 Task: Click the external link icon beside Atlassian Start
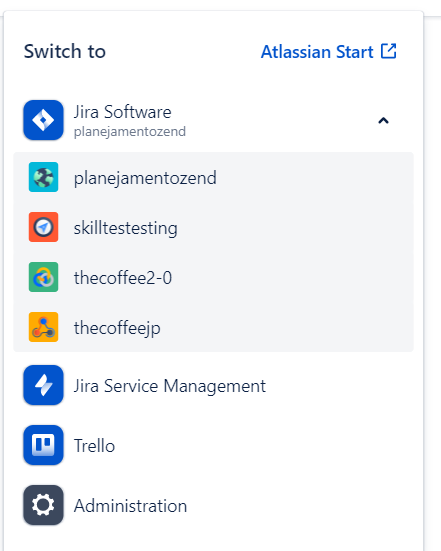[x=389, y=51]
